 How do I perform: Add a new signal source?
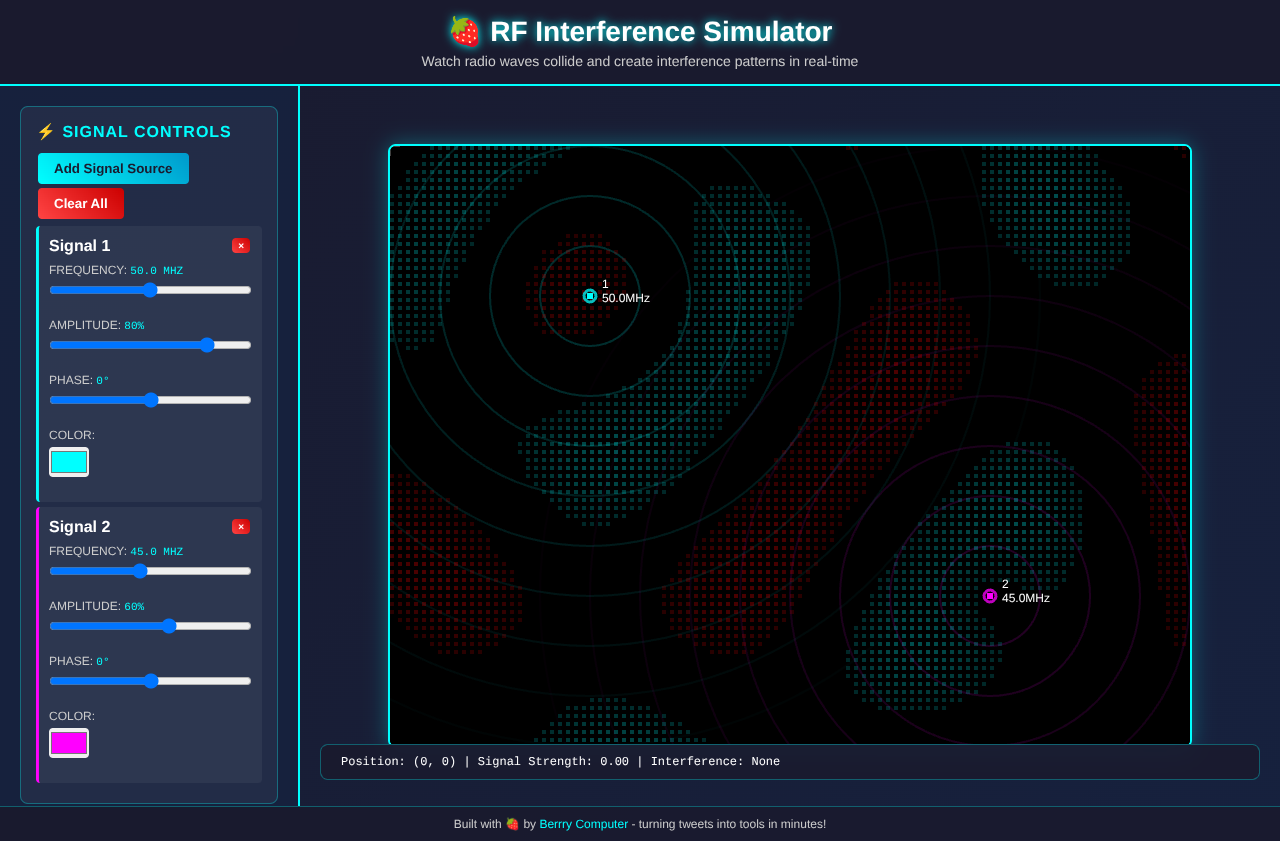(113, 168)
